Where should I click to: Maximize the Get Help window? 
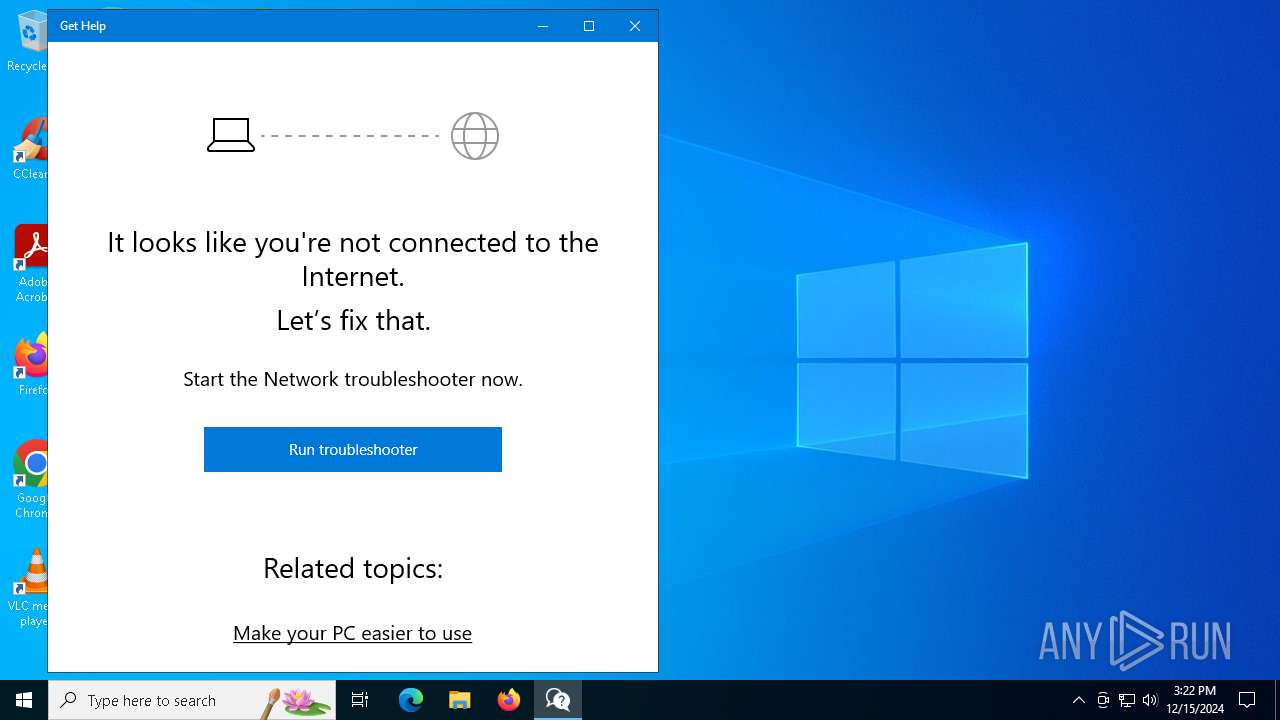pos(589,26)
